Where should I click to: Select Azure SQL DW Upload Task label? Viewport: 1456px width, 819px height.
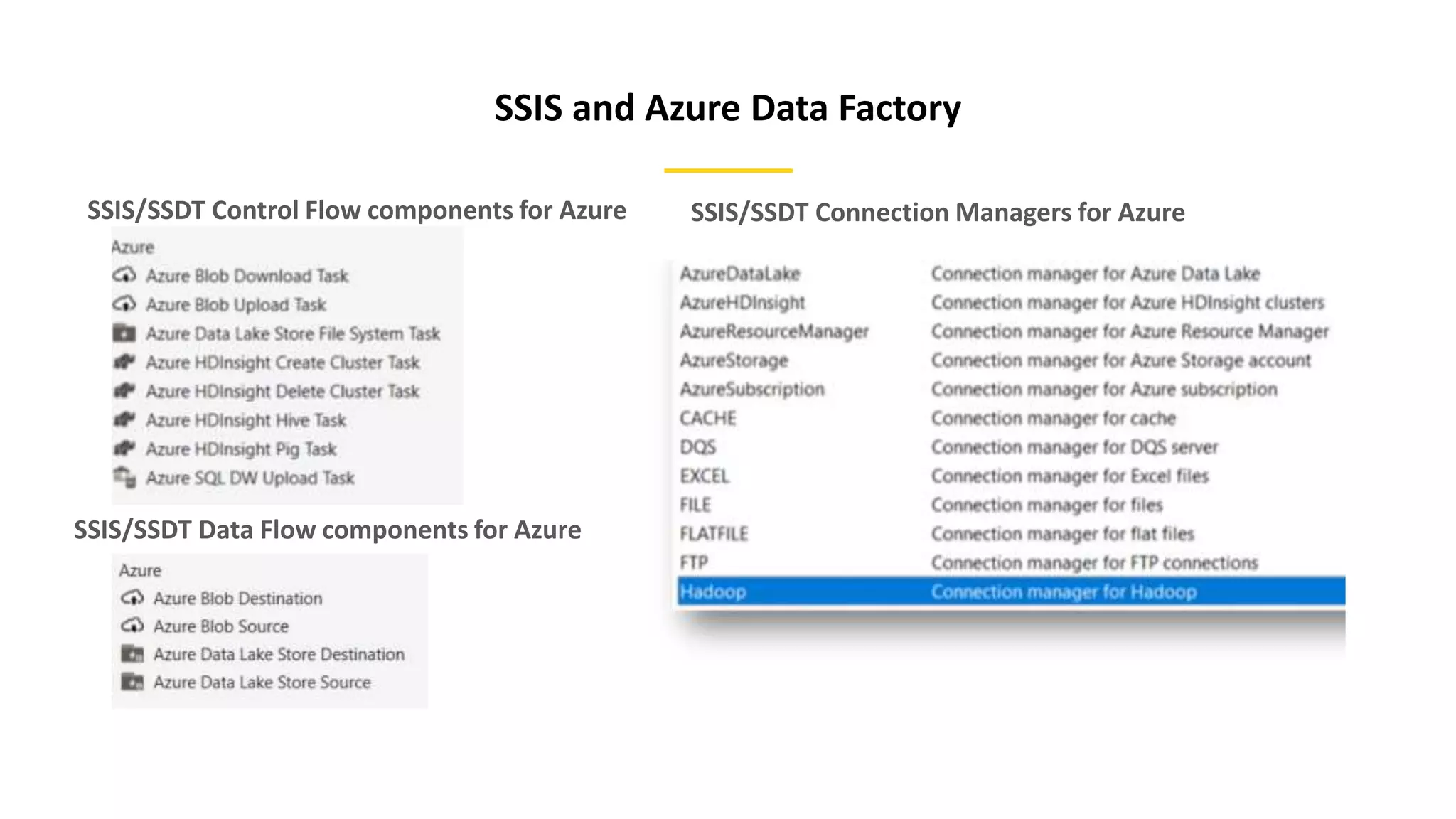click(x=250, y=478)
